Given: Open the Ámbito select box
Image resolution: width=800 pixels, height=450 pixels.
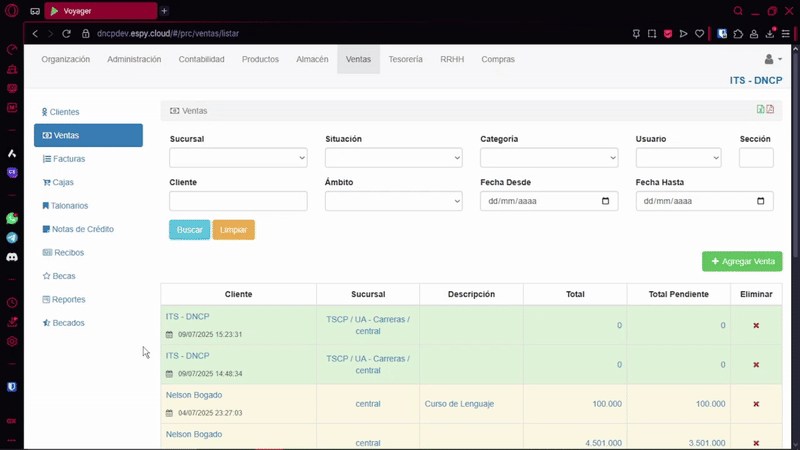Looking at the screenshot, I should (393, 201).
